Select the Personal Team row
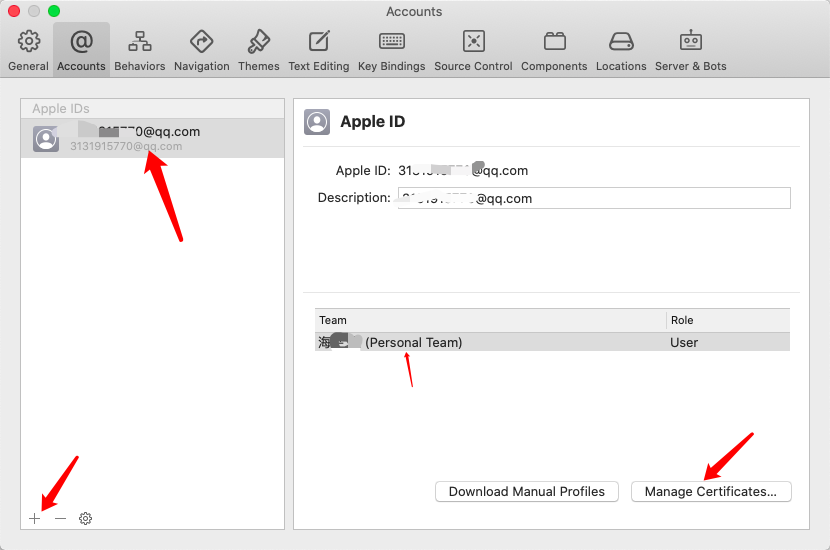Image resolution: width=830 pixels, height=550 pixels. [x=552, y=342]
